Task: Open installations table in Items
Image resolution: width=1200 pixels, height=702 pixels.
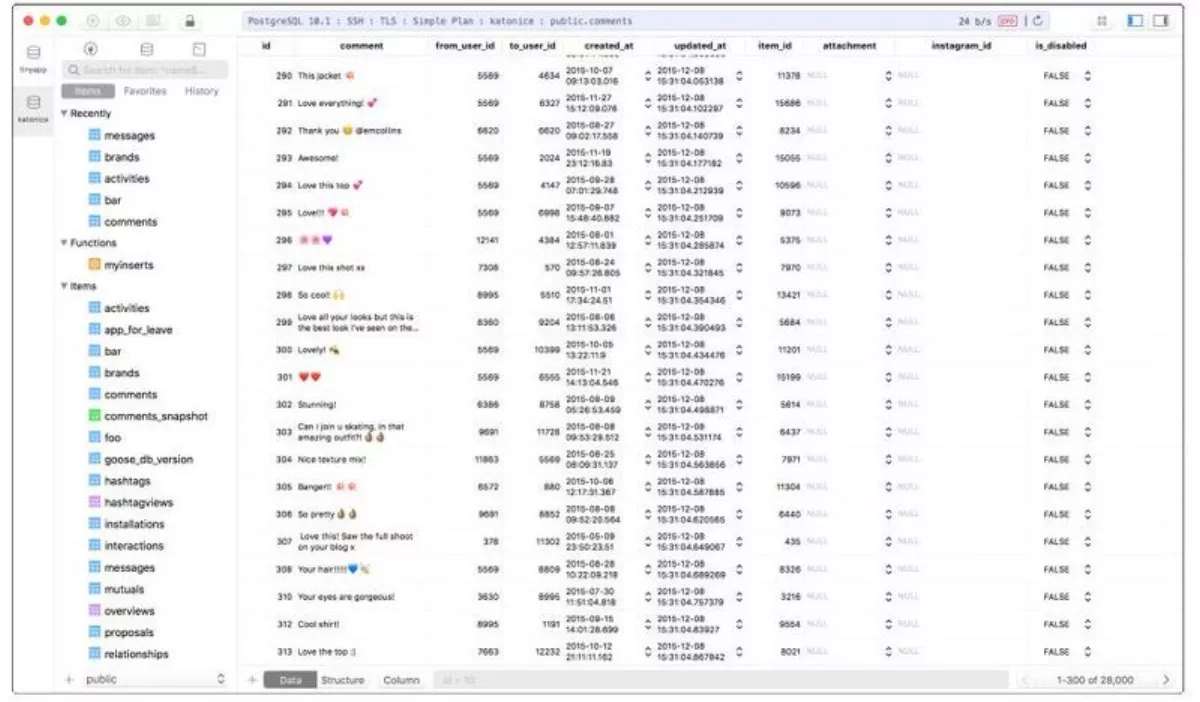Action: click(134, 524)
